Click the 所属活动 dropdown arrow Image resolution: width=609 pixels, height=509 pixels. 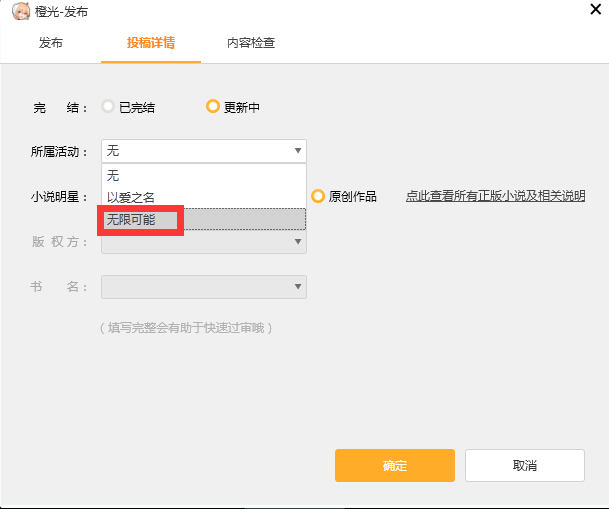[x=297, y=151]
